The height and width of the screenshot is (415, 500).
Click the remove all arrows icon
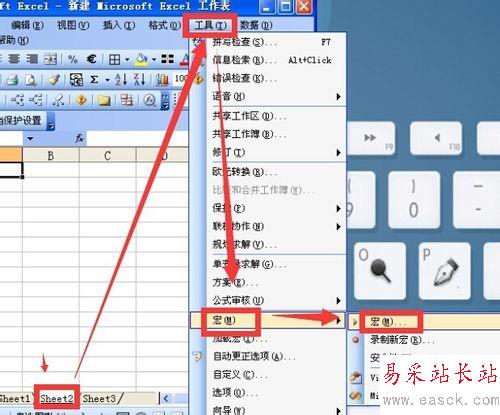[58, 100]
